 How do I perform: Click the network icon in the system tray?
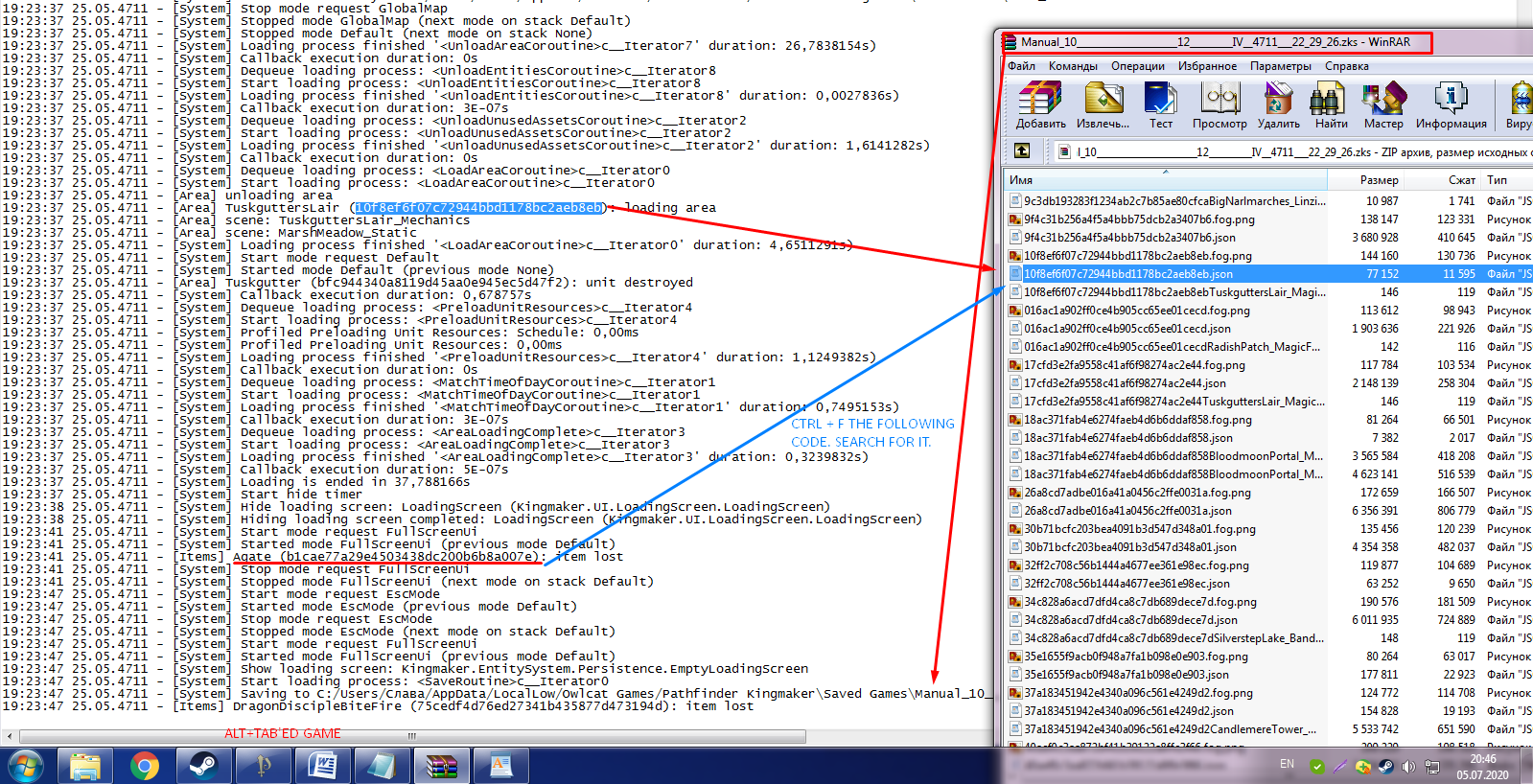point(1432,767)
